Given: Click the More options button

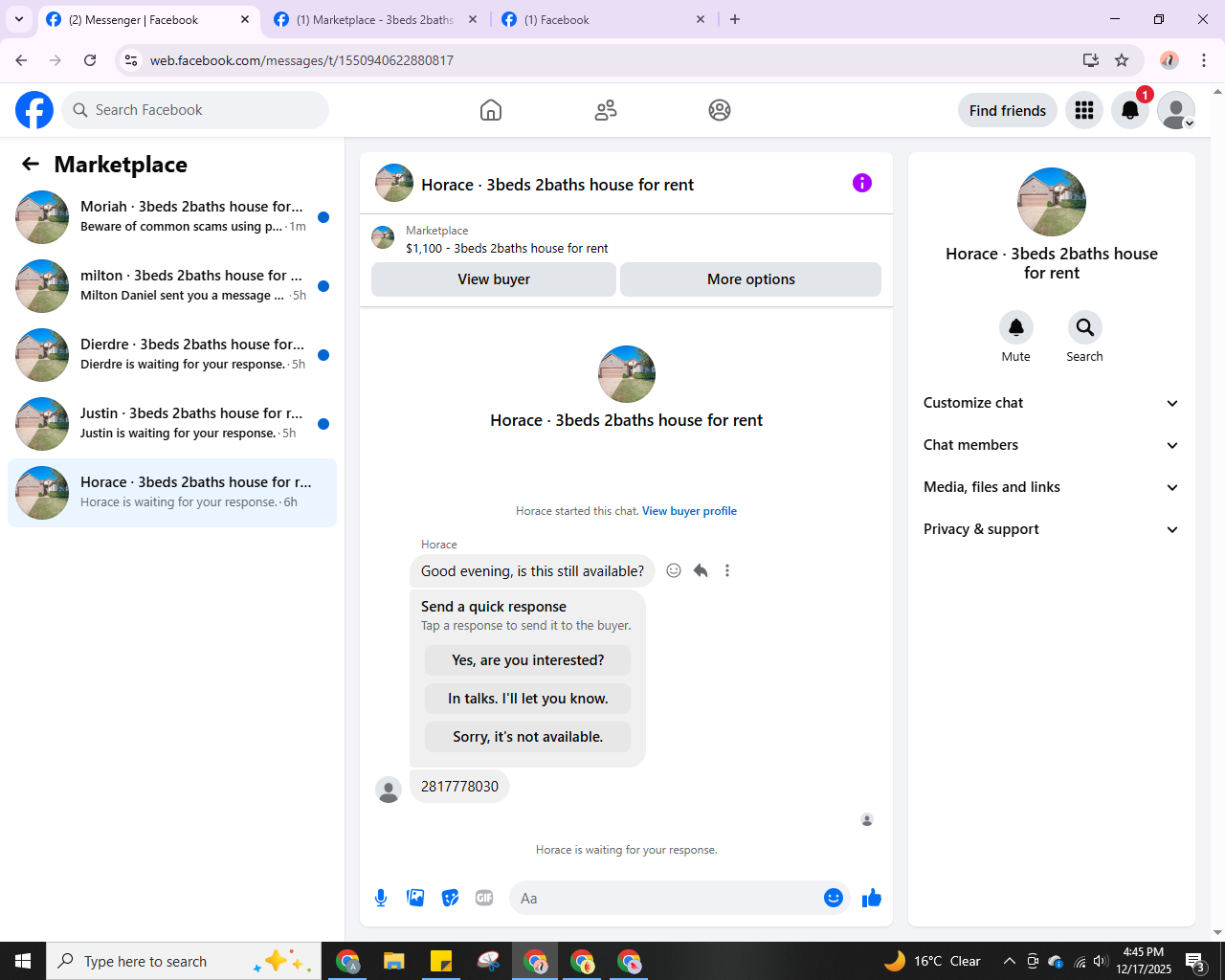Looking at the screenshot, I should [751, 279].
